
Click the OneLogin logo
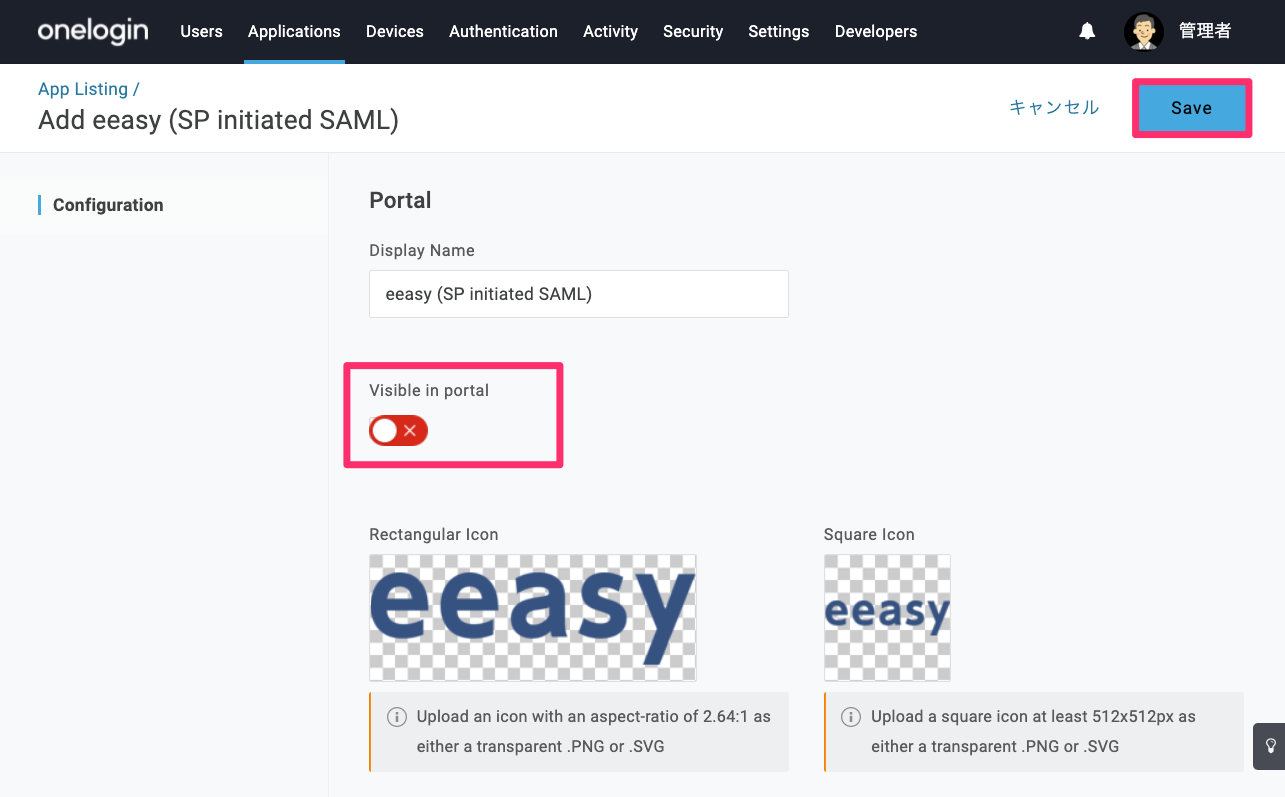pyautogui.click(x=93, y=31)
